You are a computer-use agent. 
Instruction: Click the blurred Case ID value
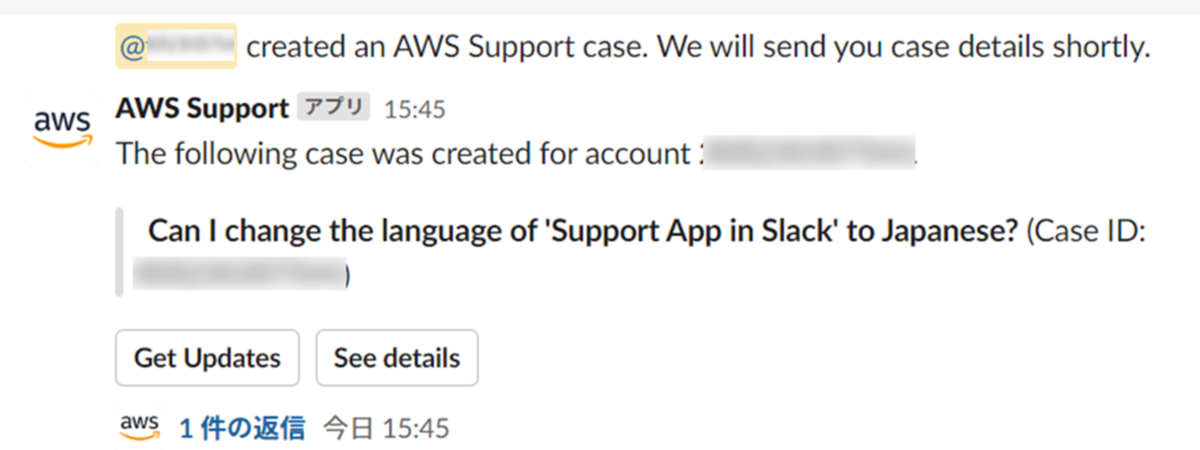(x=240, y=272)
